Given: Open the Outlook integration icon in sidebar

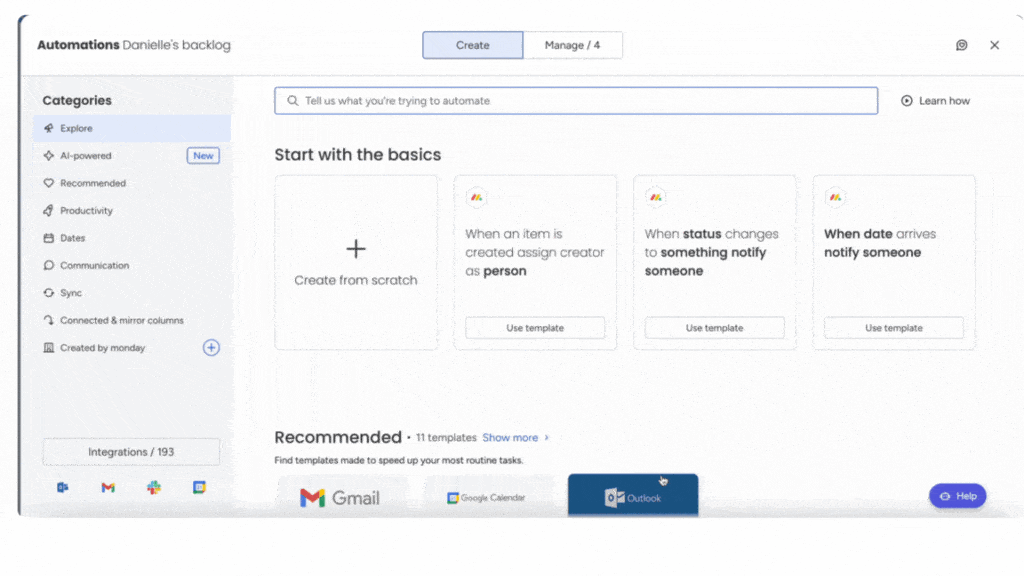Looking at the screenshot, I should (63, 487).
